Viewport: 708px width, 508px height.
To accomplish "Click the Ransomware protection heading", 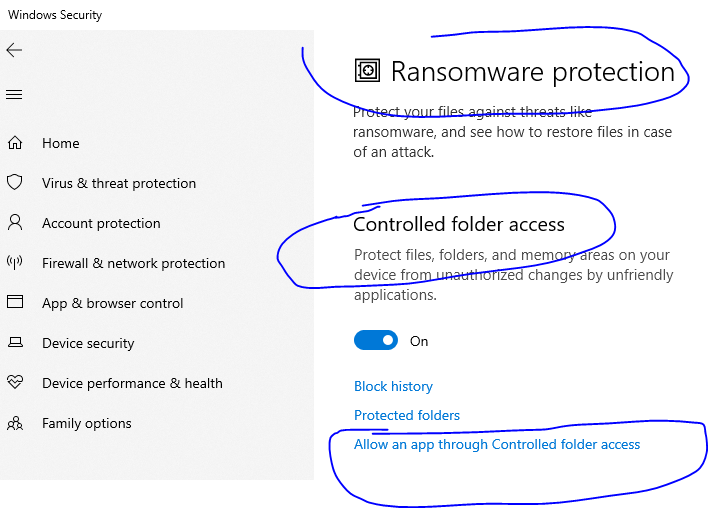I will (533, 71).
